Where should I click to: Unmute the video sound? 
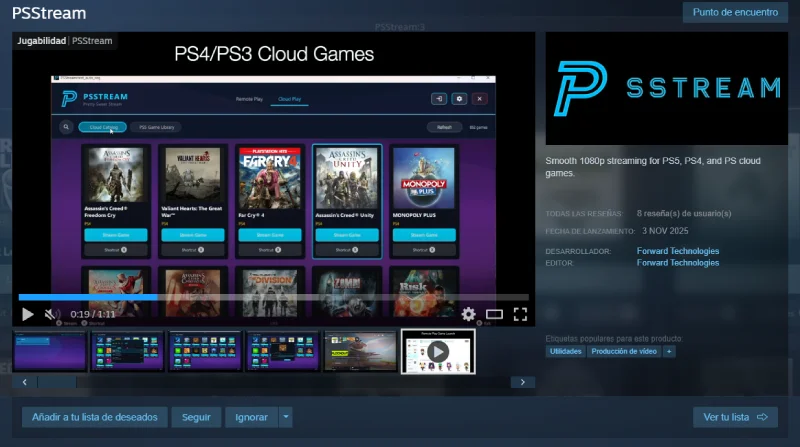click(53, 314)
